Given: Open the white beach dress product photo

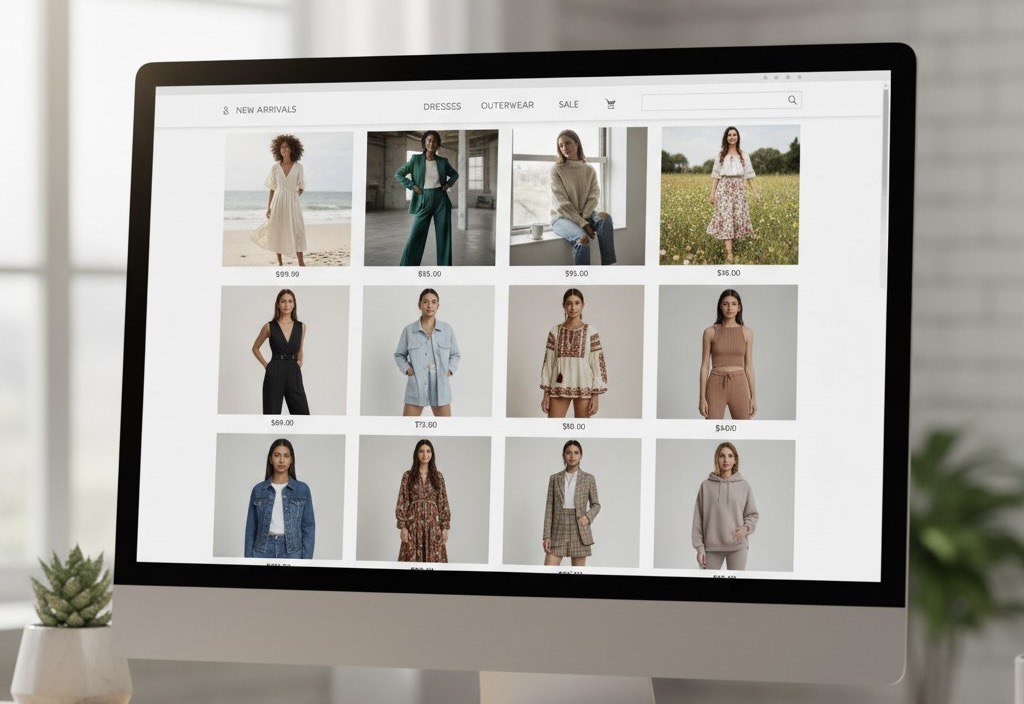Looking at the screenshot, I should point(287,199).
